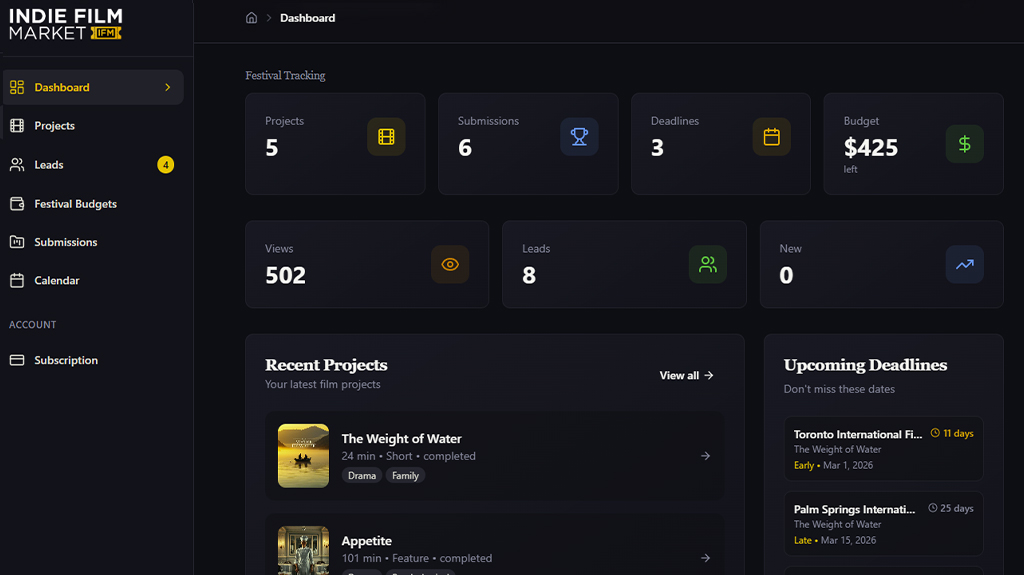1024x575 pixels.
Task: Open the Dashboard menu item
Action: (93, 87)
